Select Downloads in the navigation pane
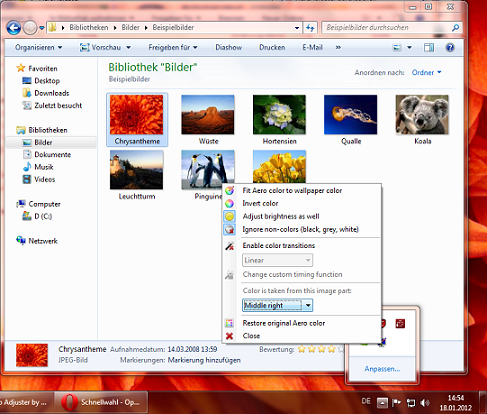 tap(46, 93)
